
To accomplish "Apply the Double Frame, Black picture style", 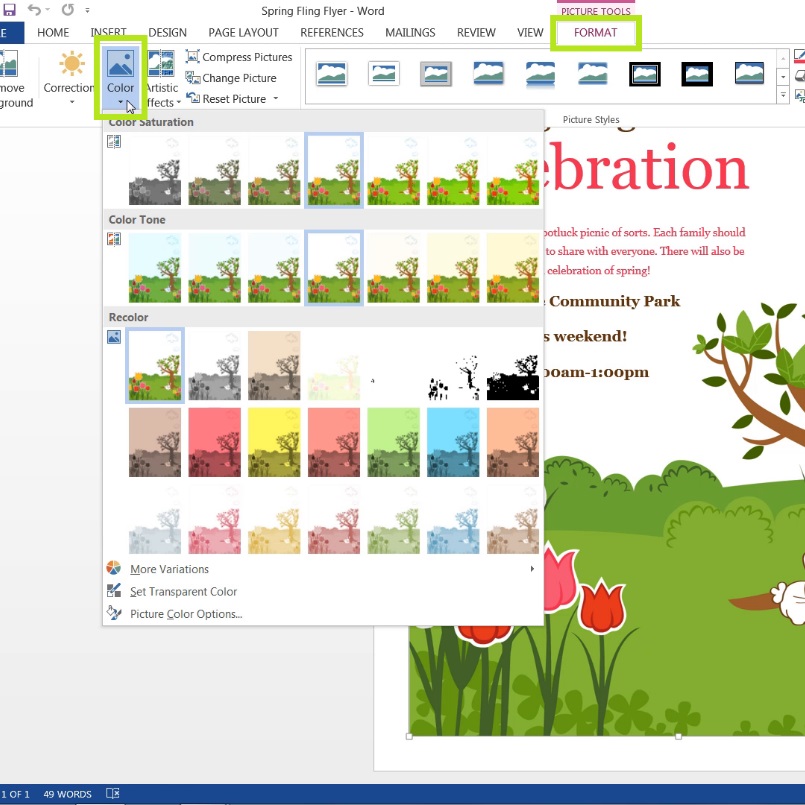I will [x=645, y=73].
